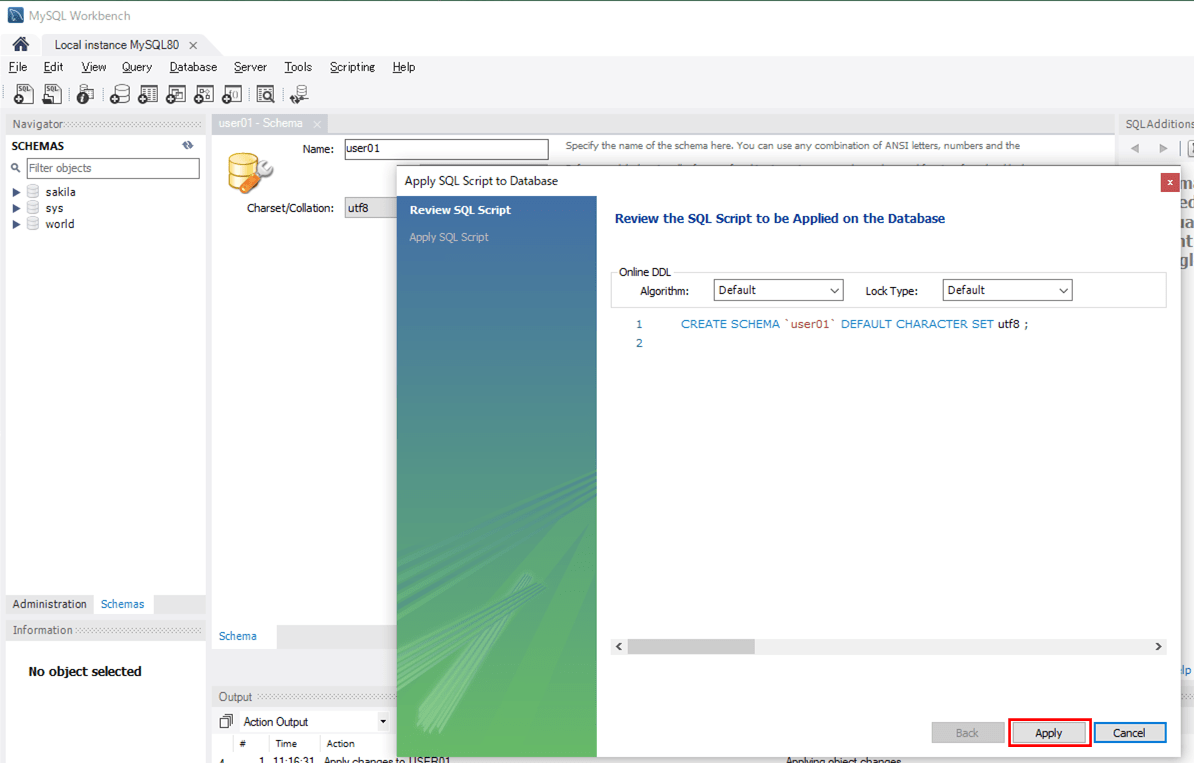This screenshot has width=1194, height=763.
Task: Switch to the Administration tab
Action: 50,604
